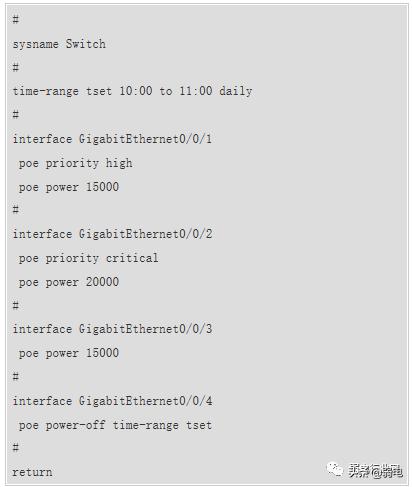
Task: Click the word 'daily' in time-range line
Action: tap(236, 91)
